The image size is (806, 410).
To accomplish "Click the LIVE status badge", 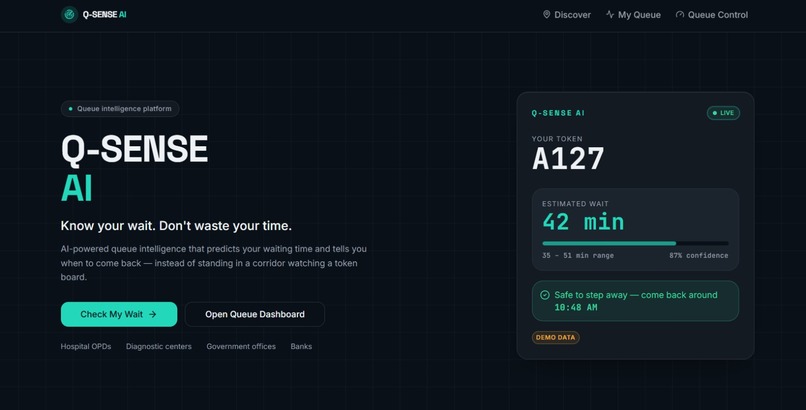I will tap(723, 113).
